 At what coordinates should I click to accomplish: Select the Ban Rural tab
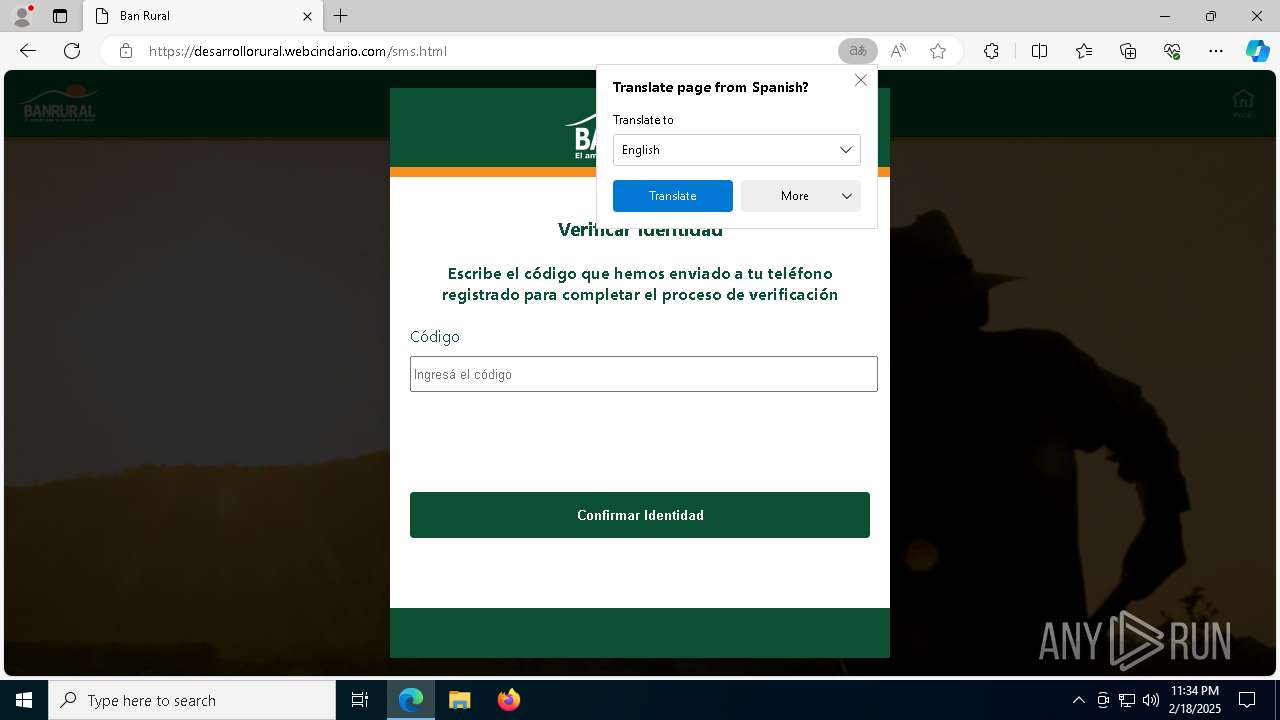click(x=203, y=16)
